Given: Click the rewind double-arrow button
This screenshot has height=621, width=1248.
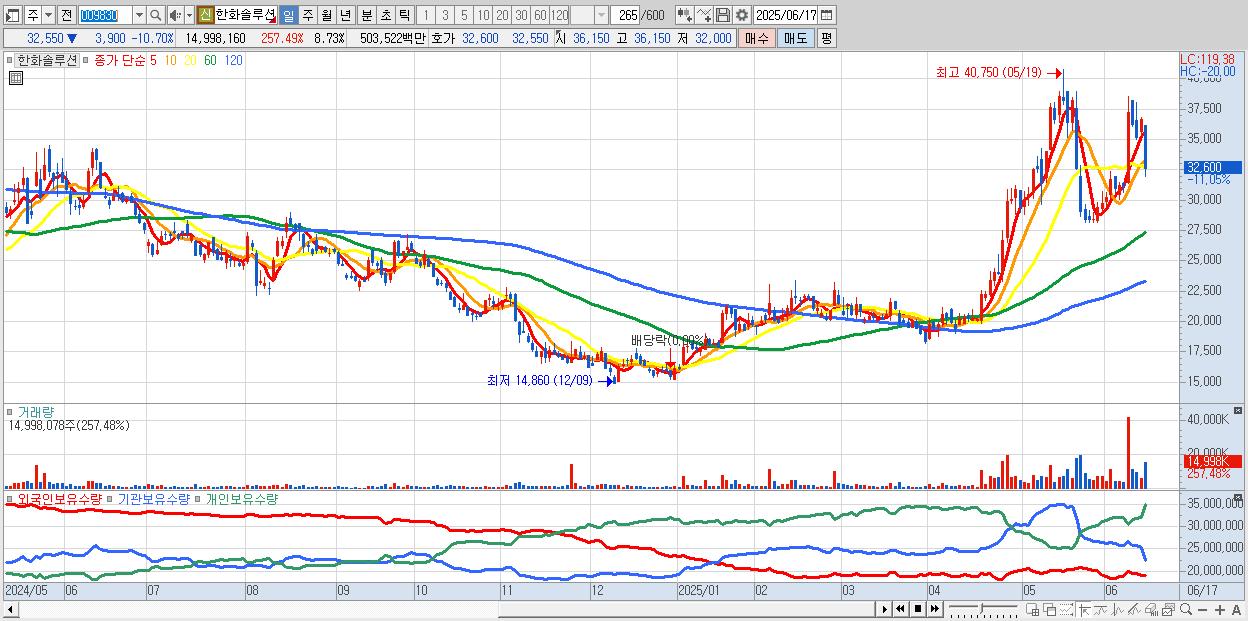Looking at the screenshot, I should pos(900,609).
